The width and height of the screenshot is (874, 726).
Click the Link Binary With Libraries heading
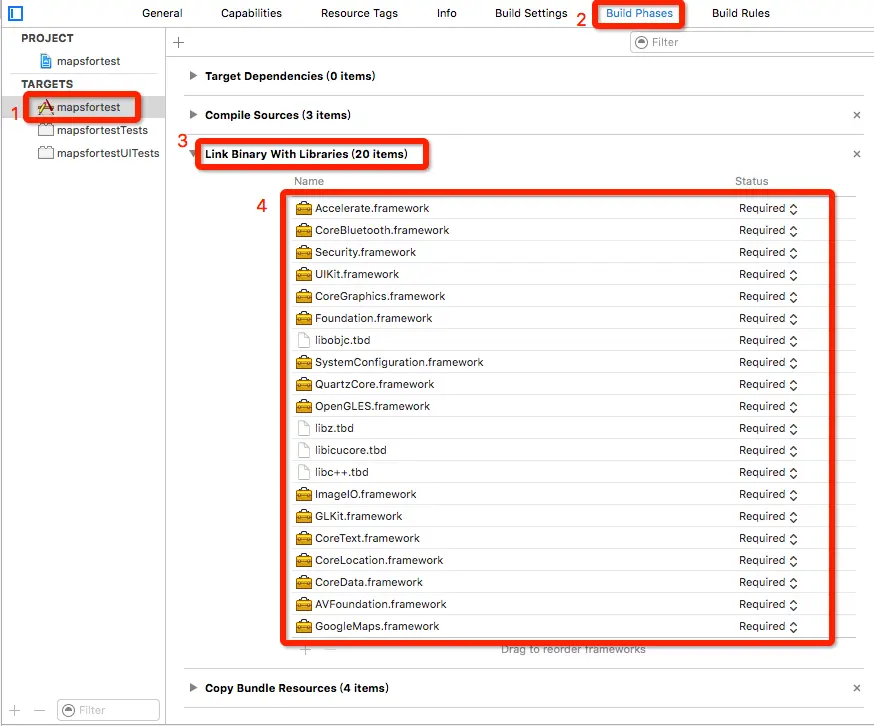306,154
